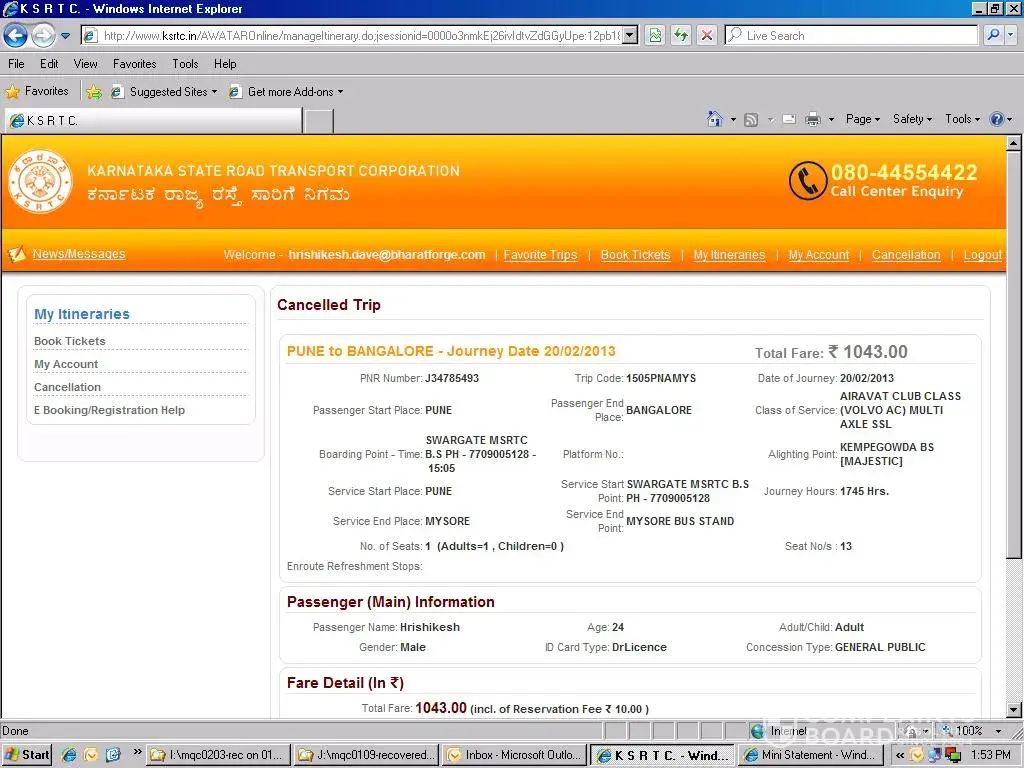Click the Logout link

(982, 255)
